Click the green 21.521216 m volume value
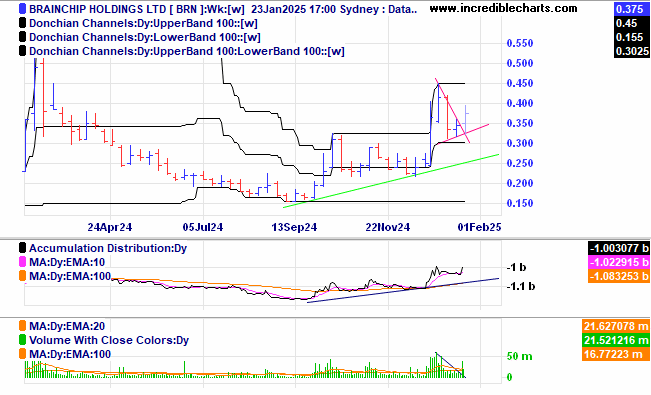Screen dimensions: 651x395 click(616, 340)
